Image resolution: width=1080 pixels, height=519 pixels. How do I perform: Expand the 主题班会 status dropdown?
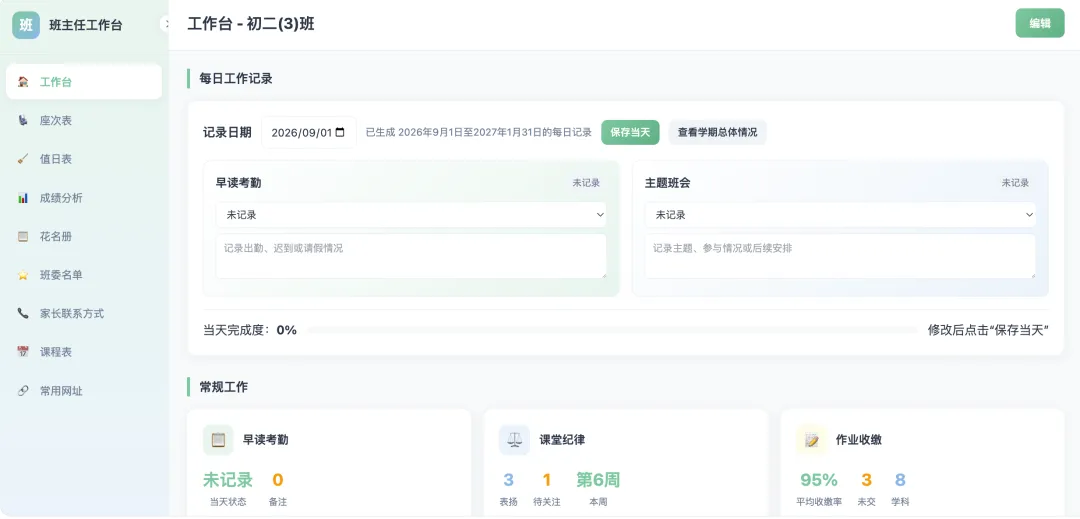(x=840, y=215)
